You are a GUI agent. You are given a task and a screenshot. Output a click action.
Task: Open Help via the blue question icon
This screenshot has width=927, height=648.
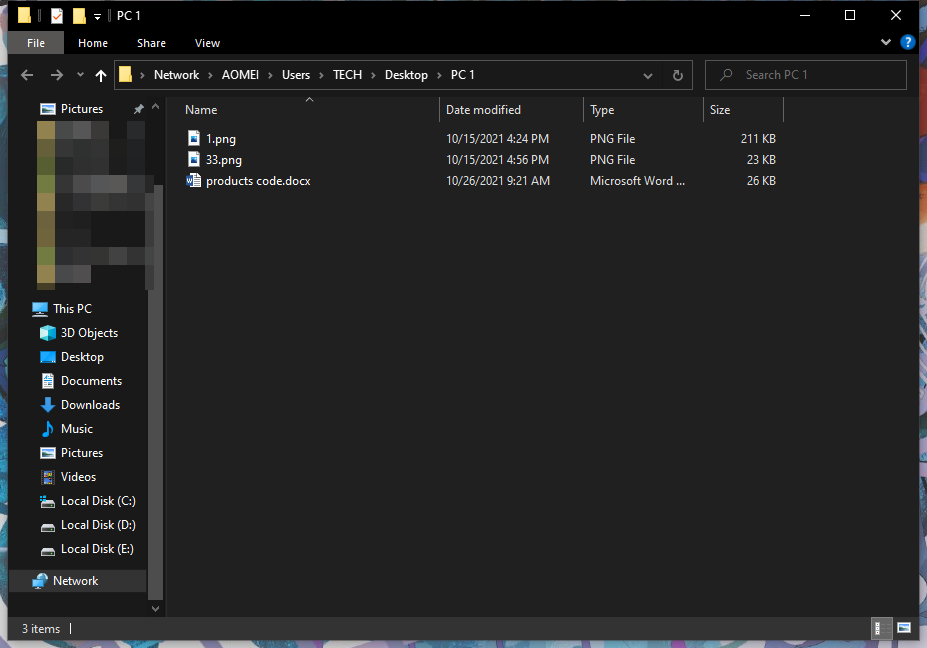tap(907, 42)
